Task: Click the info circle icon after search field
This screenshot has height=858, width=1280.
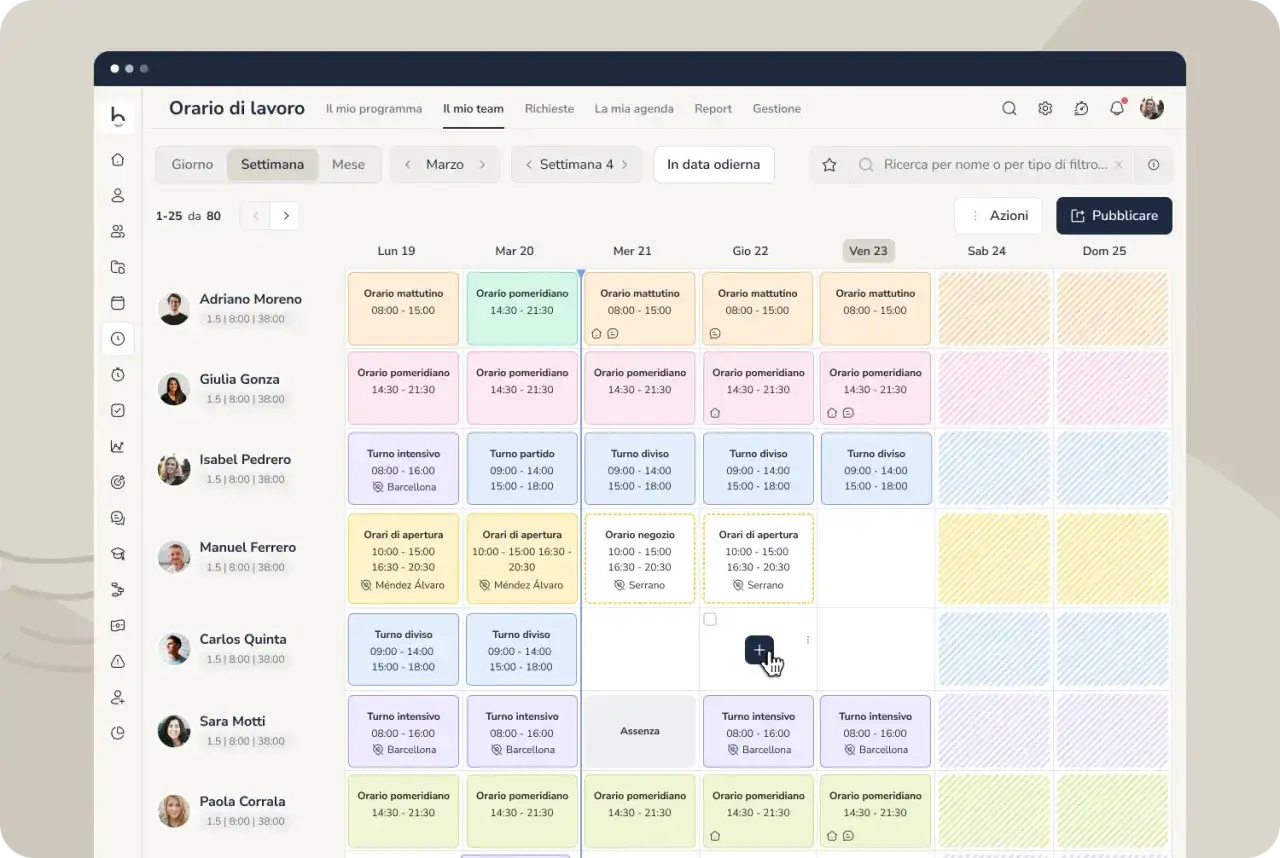Action: (1153, 165)
